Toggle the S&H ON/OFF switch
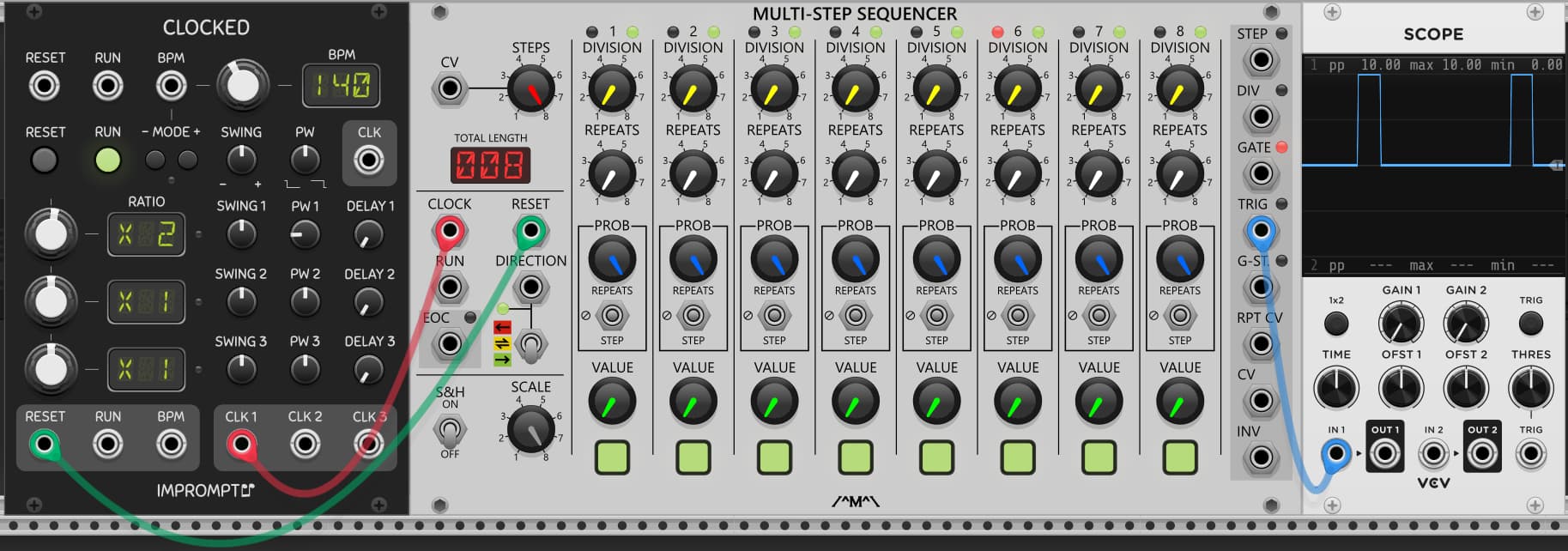The height and width of the screenshot is (551, 1568). pos(450,428)
